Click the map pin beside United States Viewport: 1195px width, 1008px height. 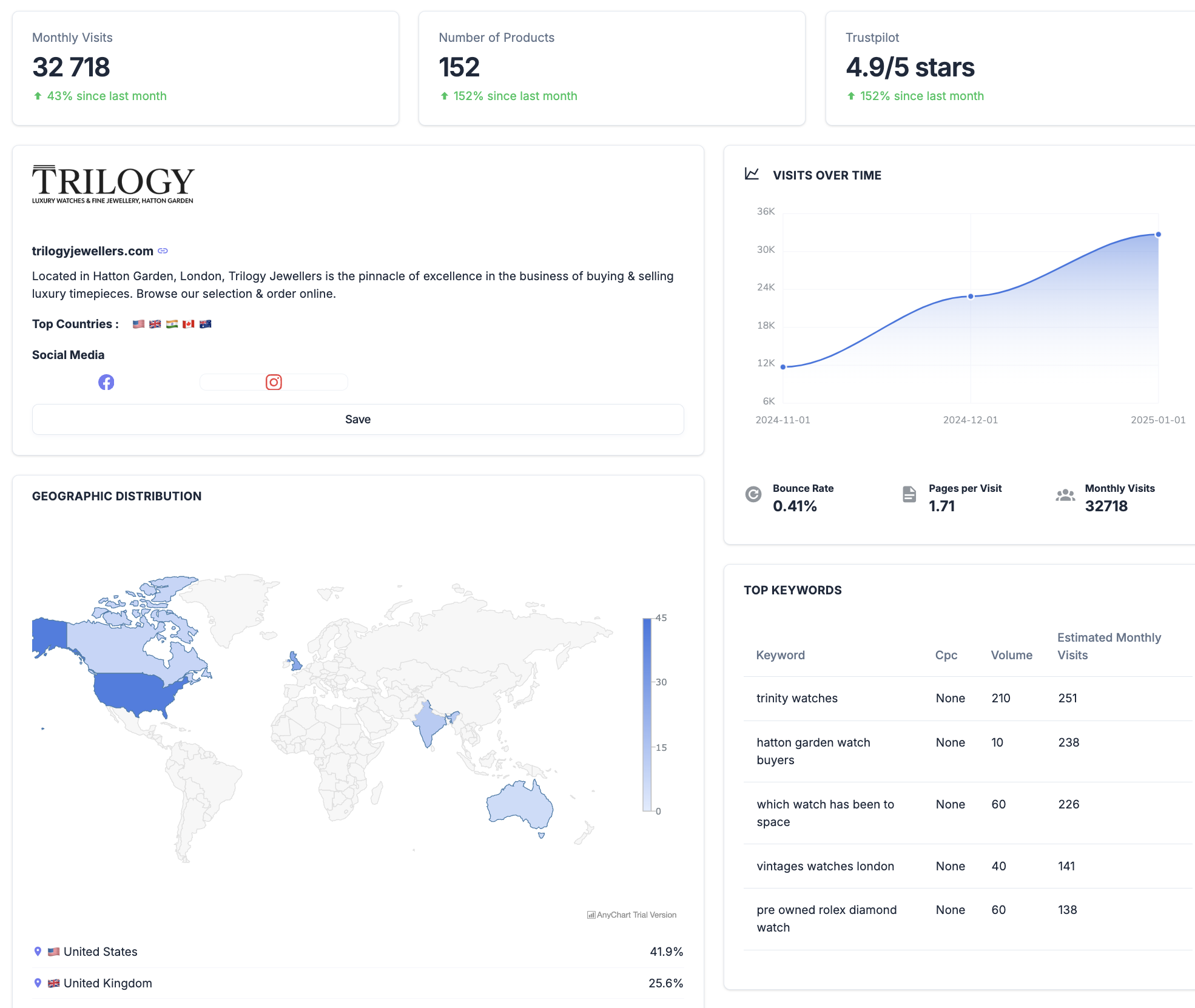38,951
